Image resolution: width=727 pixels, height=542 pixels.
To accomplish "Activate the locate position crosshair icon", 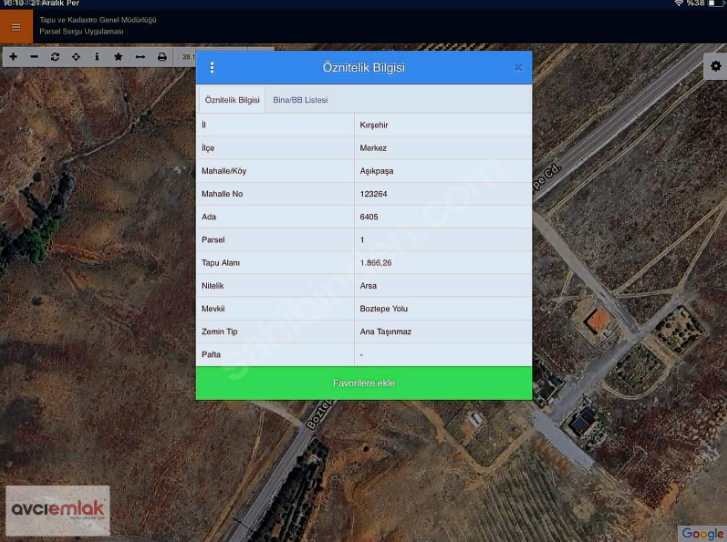I will point(76,57).
